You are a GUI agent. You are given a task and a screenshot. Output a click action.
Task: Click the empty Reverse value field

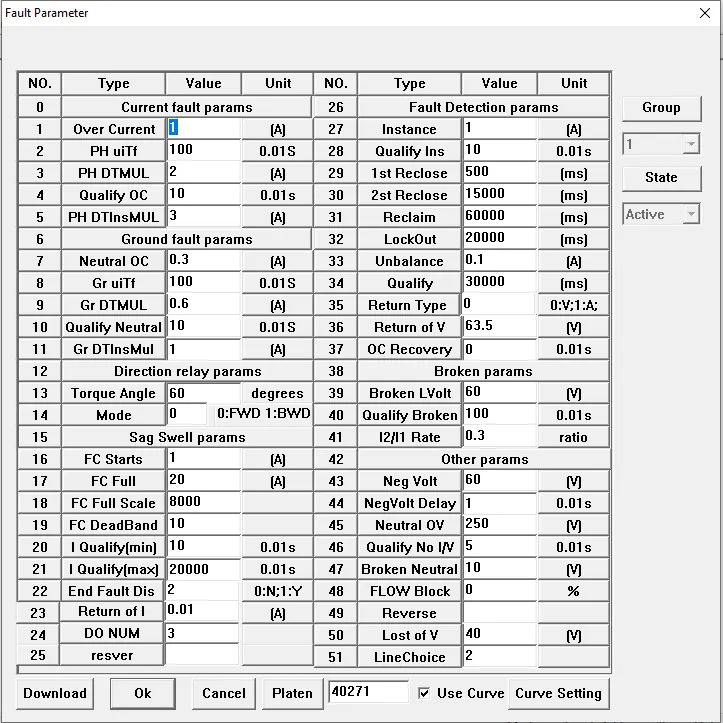point(500,612)
